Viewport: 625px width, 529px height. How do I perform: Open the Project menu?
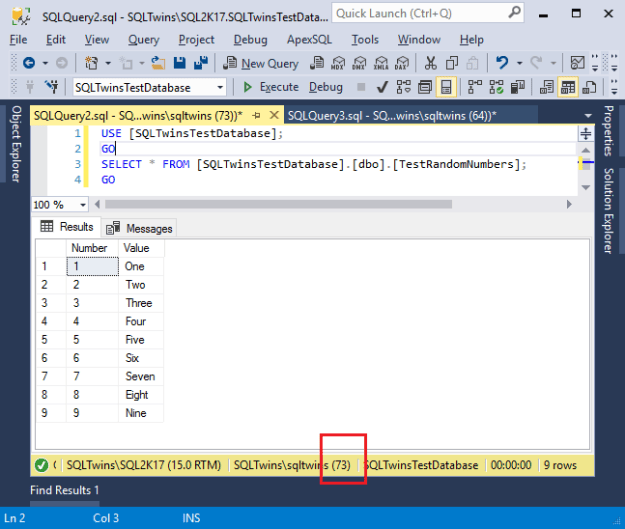196,39
